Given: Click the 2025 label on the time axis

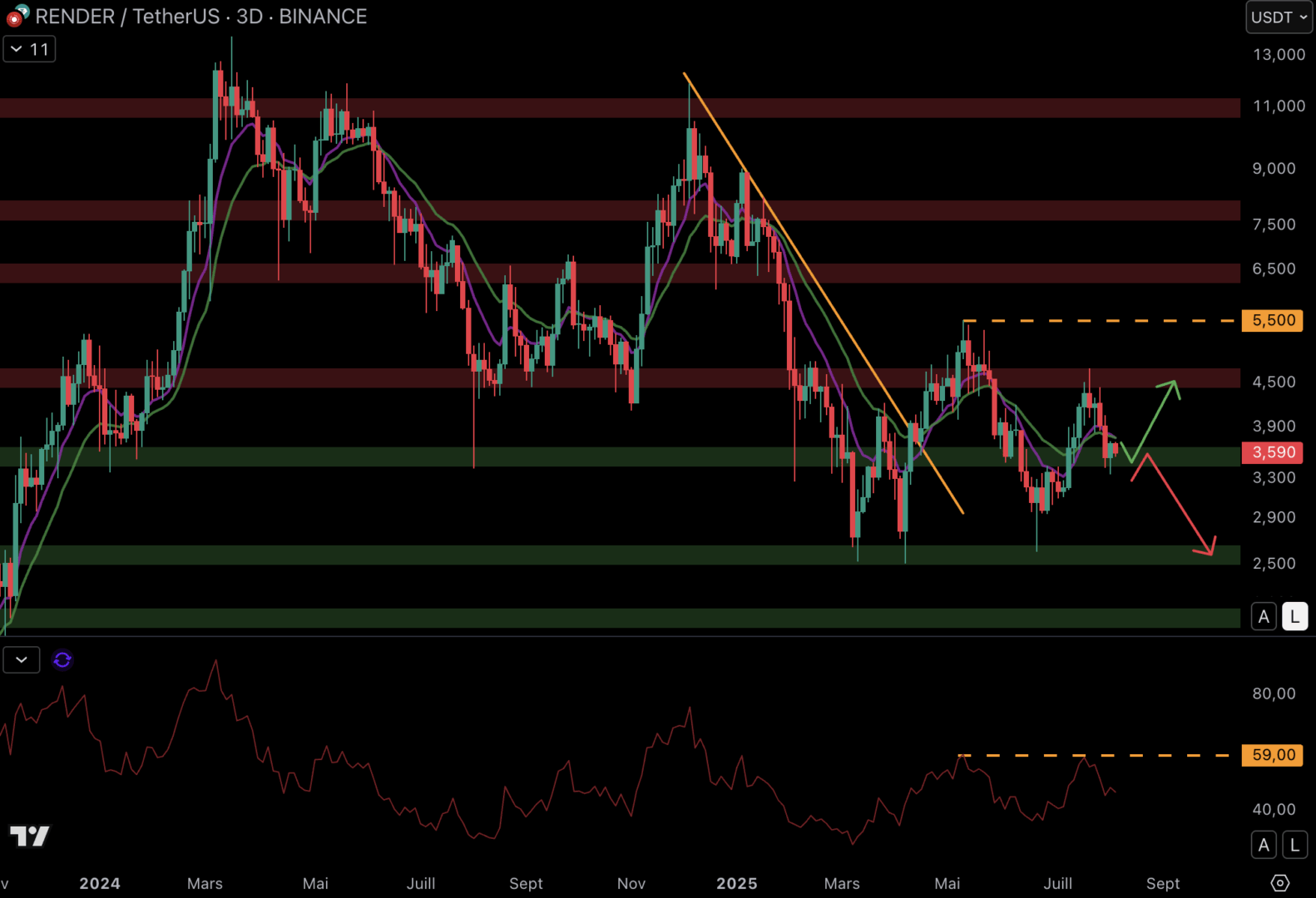Looking at the screenshot, I should pos(736,883).
